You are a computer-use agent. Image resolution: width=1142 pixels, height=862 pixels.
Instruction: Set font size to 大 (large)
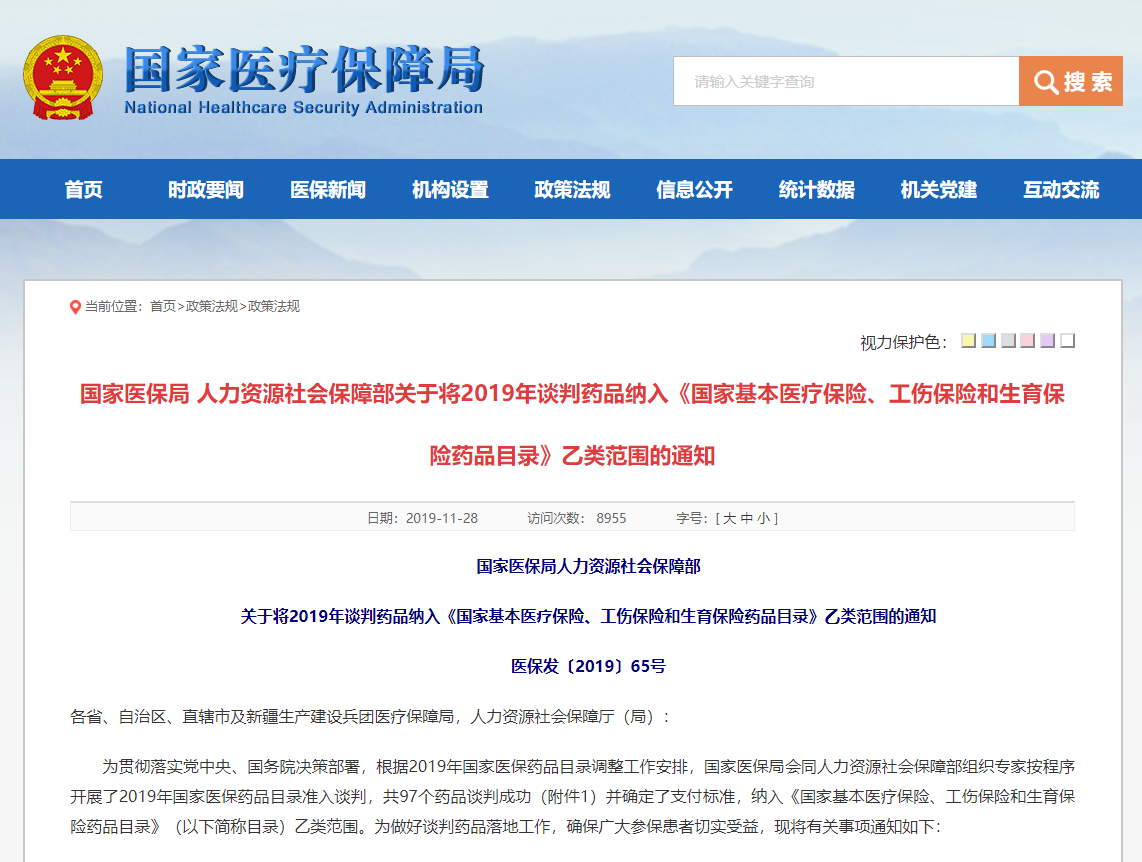click(x=729, y=518)
